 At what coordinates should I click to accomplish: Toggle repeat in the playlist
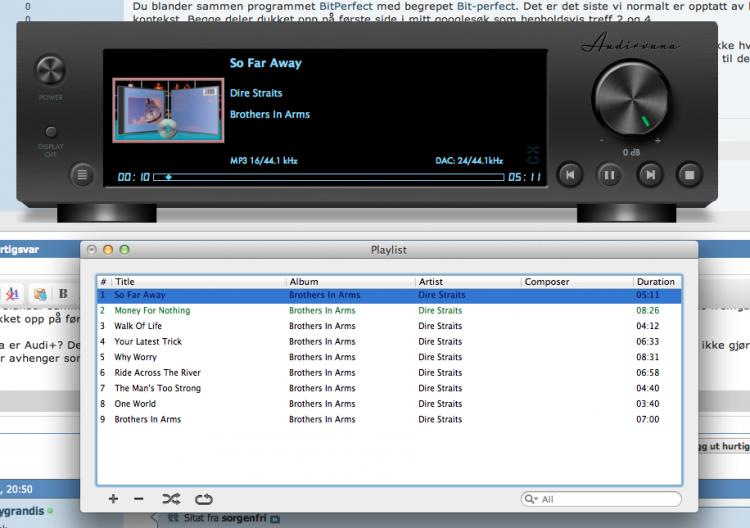[204, 499]
